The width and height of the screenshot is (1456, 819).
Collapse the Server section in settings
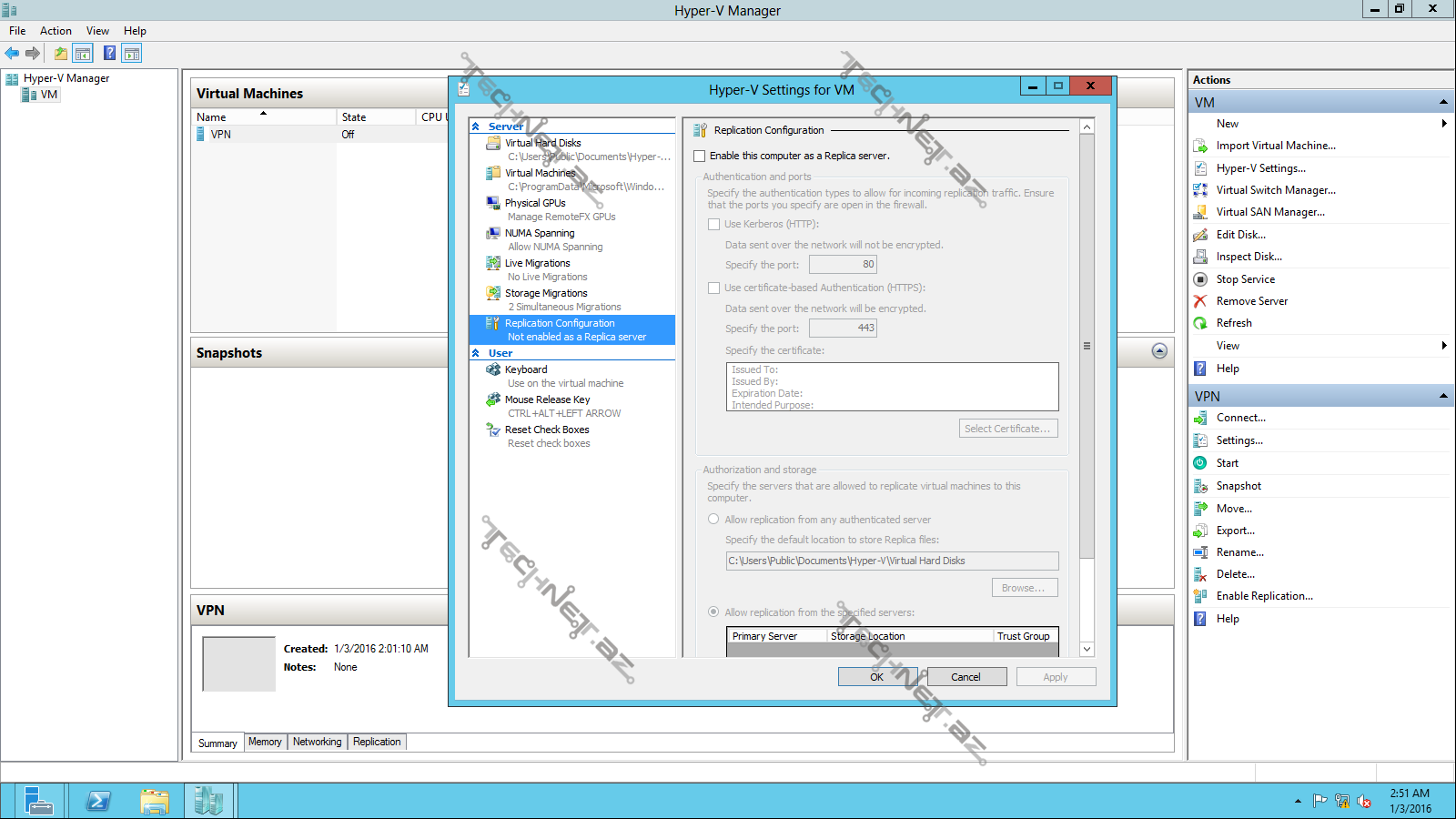click(x=476, y=126)
